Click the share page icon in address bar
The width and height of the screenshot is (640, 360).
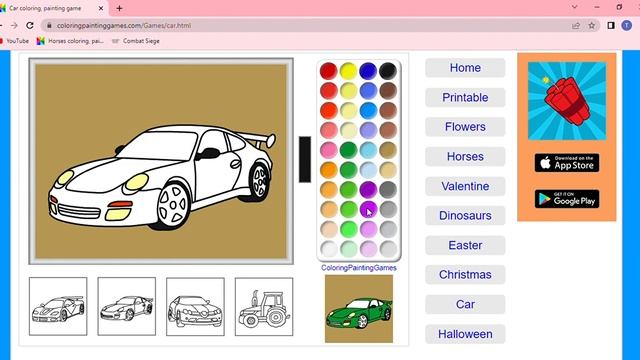pos(576,25)
